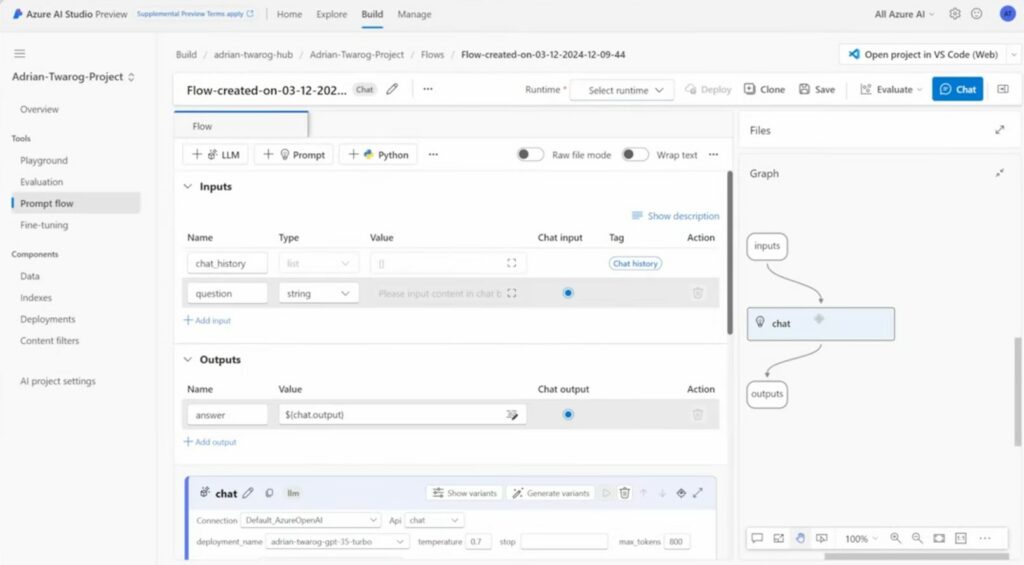Open Connection Default_AzureOpenAI dropdown
The height and width of the screenshot is (565, 1024).
pos(310,521)
